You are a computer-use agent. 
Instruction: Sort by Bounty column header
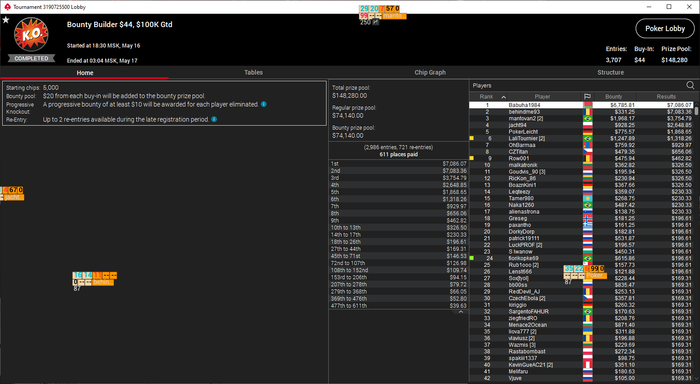(x=613, y=96)
